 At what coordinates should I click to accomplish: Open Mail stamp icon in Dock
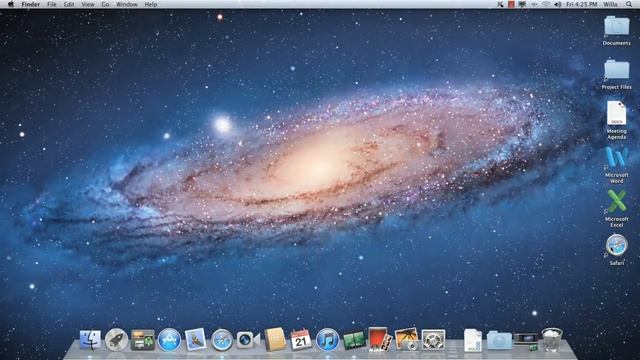point(196,340)
